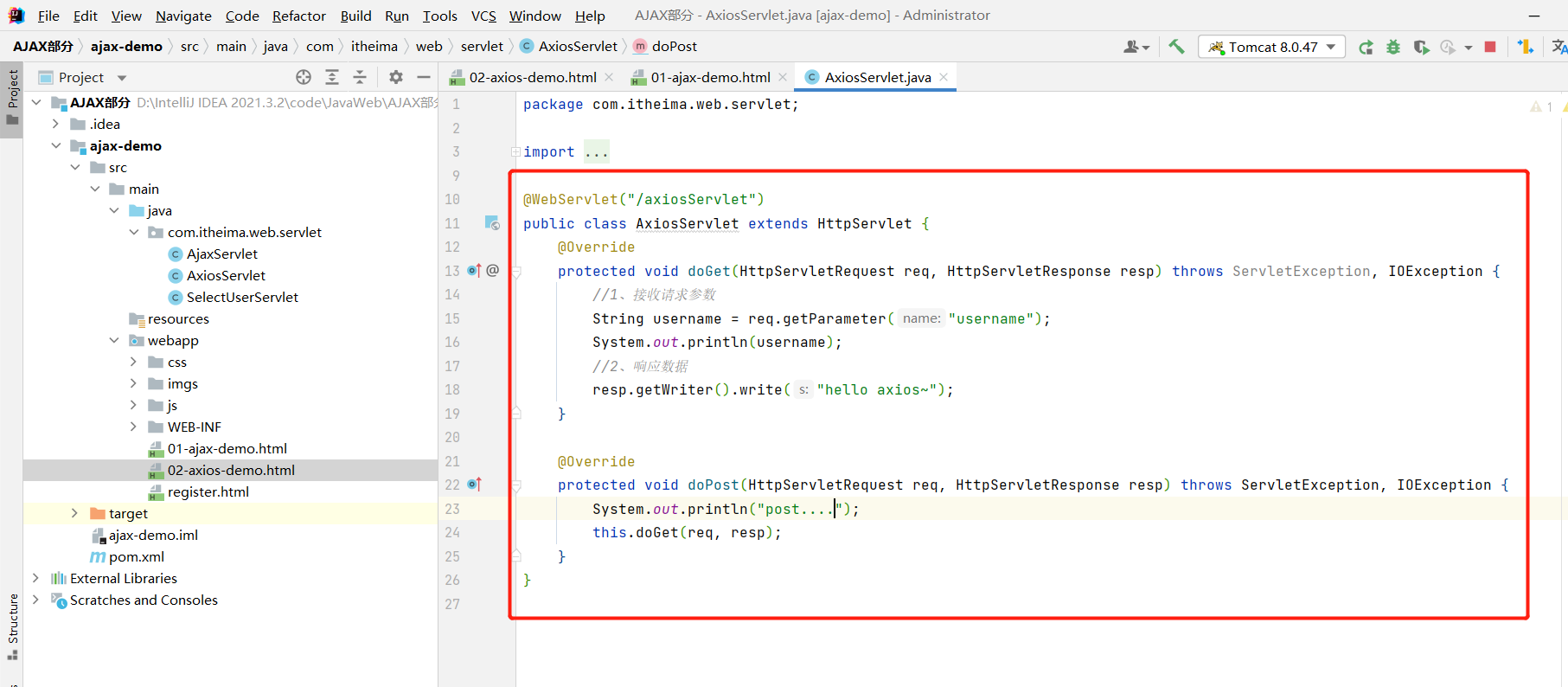Image resolution: width=1568 pixels, height=687 pixels.
Task: Select register.html in project tree
Action: click(x=208, y=491)
